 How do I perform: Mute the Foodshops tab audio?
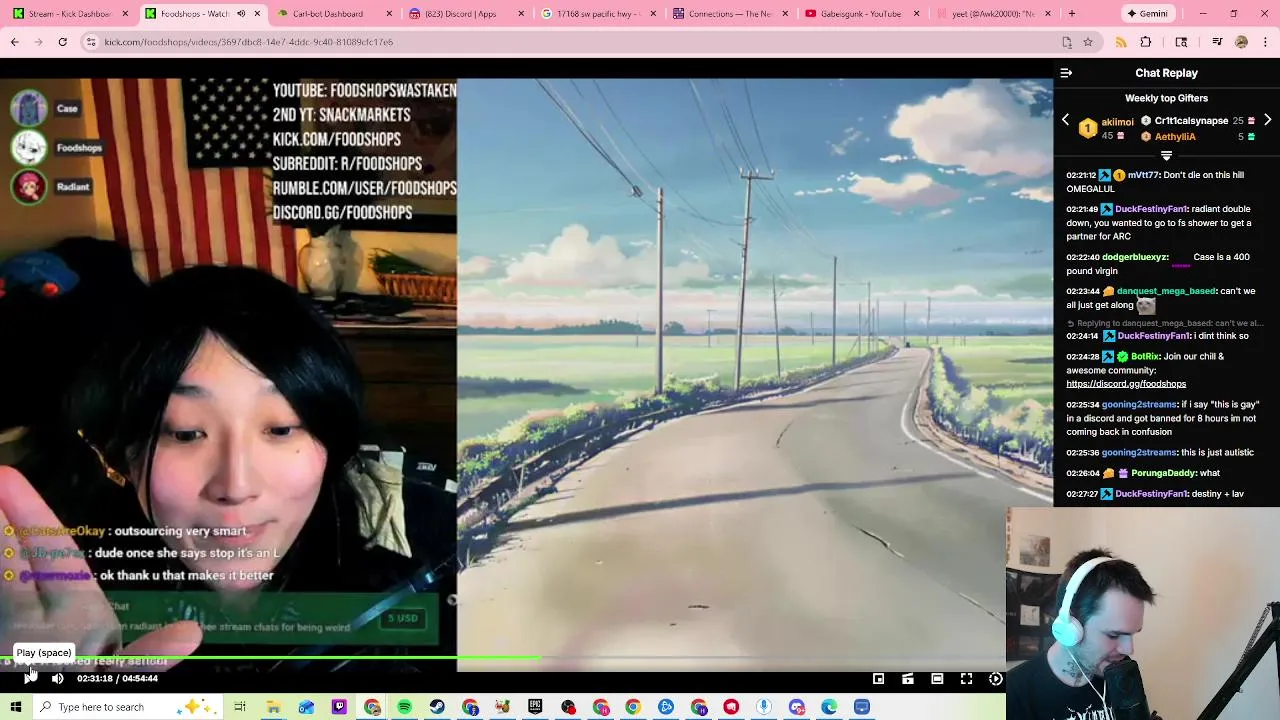click(241, 14)
